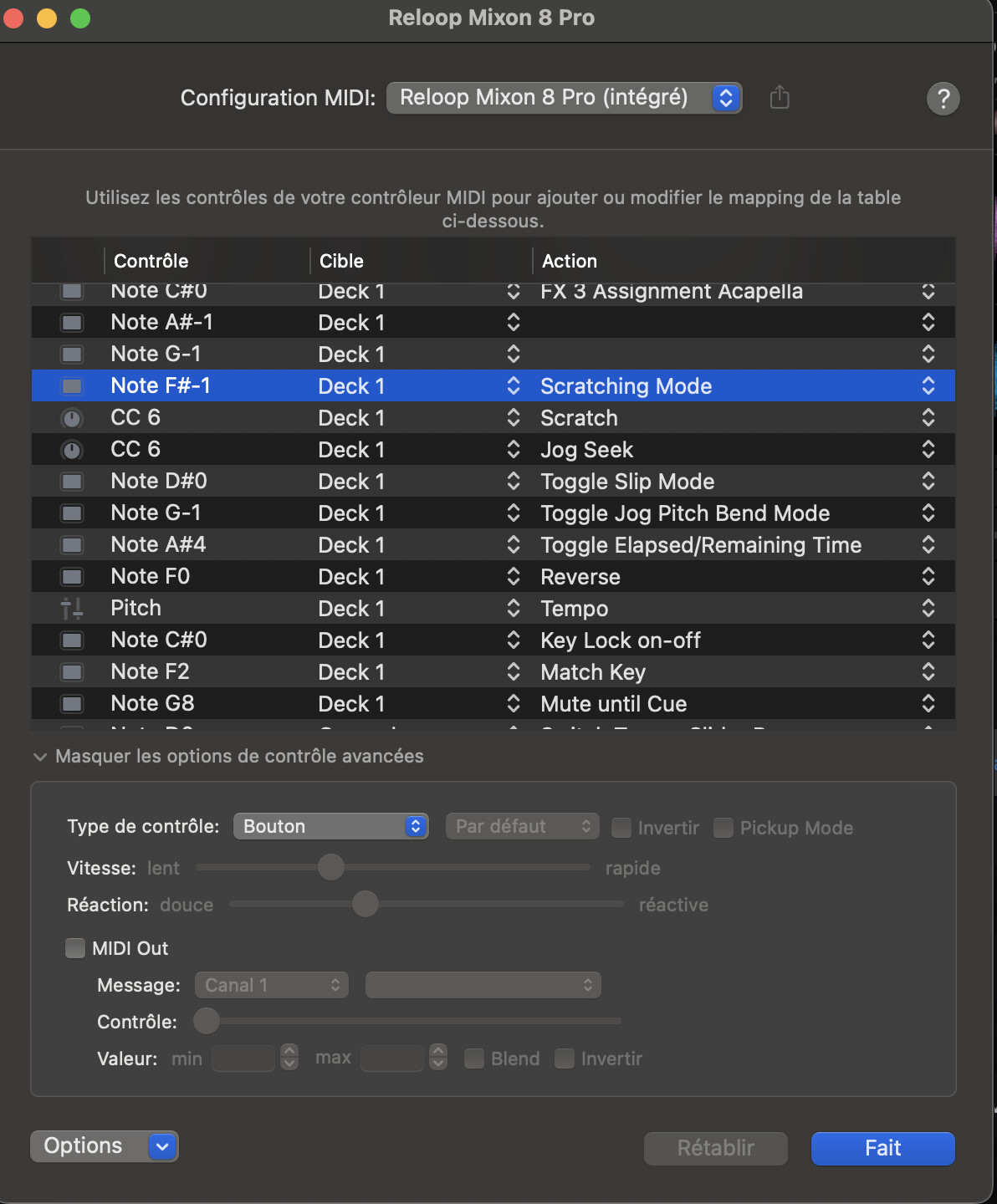
Task: Toggle the Blend checkbox
Action: click(x=474, y=1059)
